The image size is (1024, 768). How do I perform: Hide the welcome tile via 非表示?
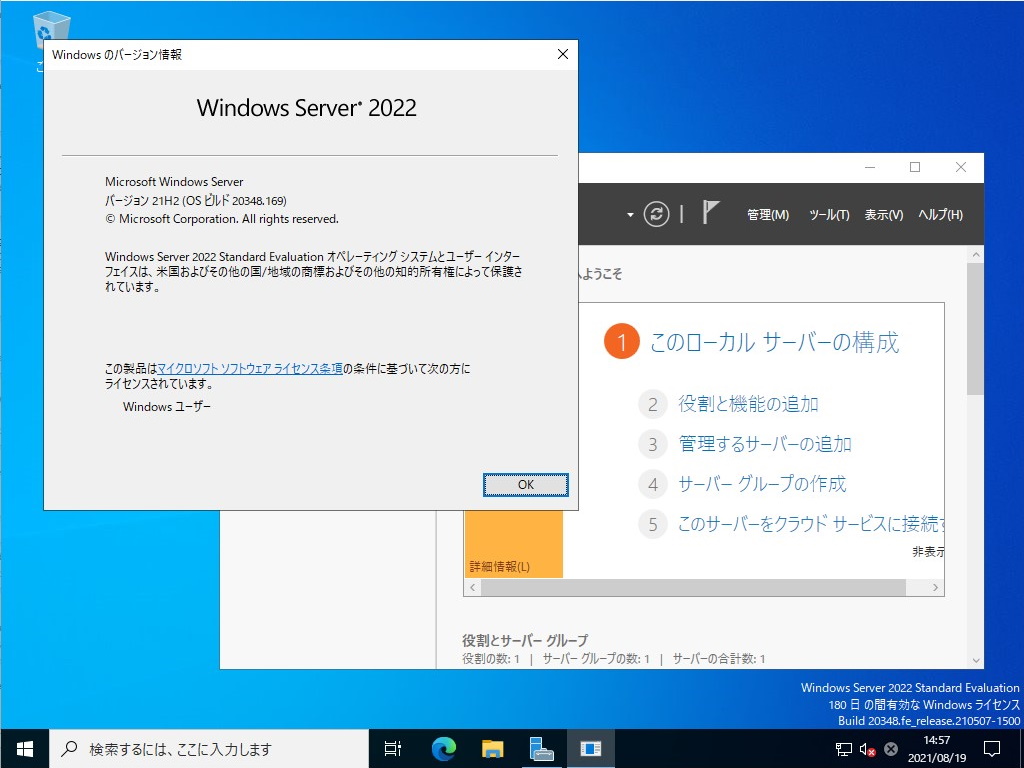pyautogui.click(x=929, y=551)
